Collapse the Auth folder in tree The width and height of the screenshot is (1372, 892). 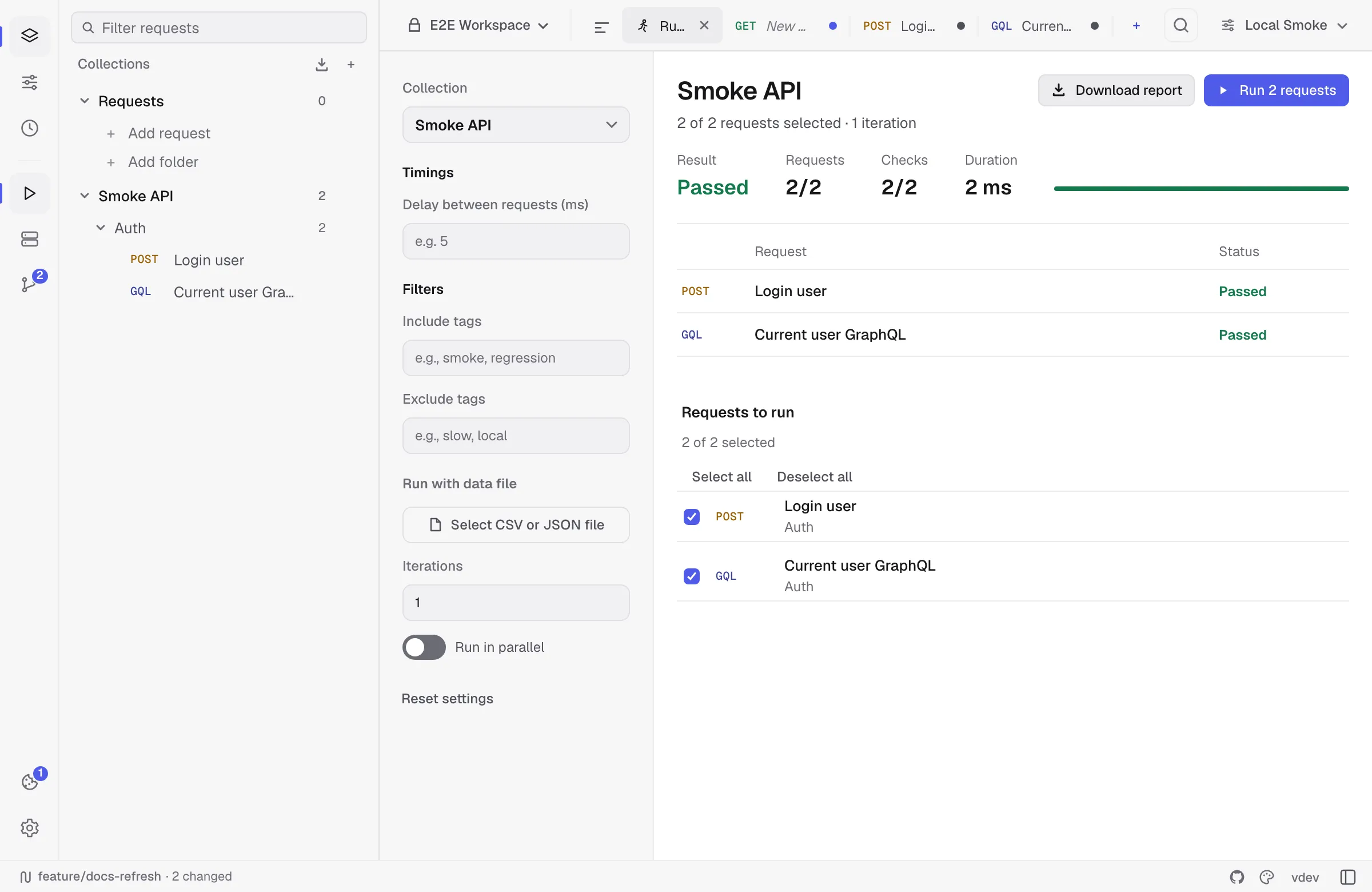click(100, 228)
